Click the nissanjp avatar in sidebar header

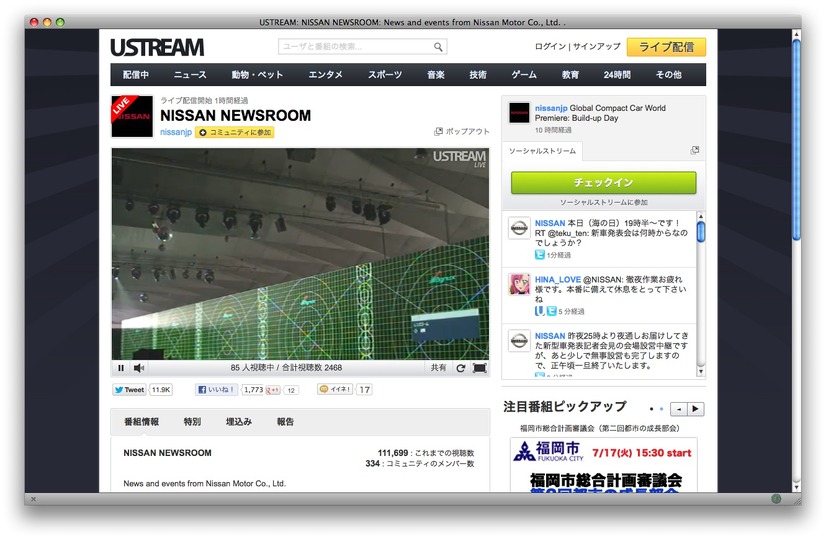click(x=519, y=113)
